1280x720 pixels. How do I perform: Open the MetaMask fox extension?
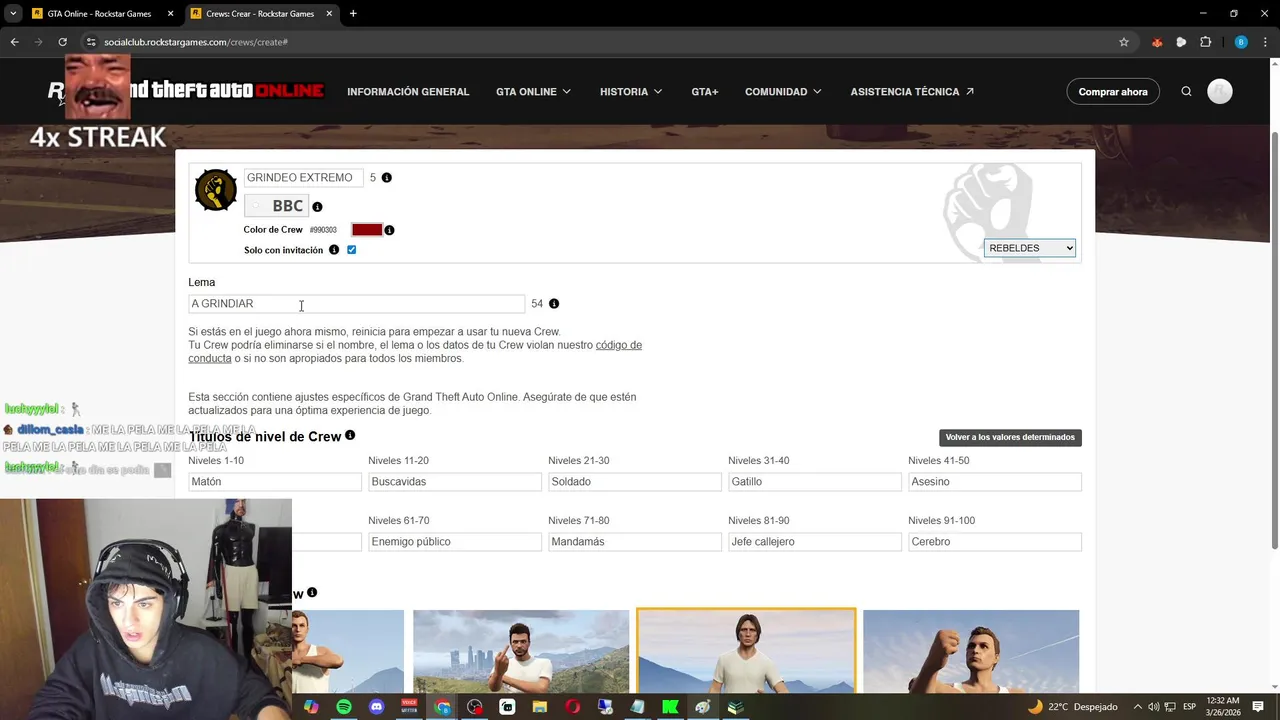pos(1157,42)
